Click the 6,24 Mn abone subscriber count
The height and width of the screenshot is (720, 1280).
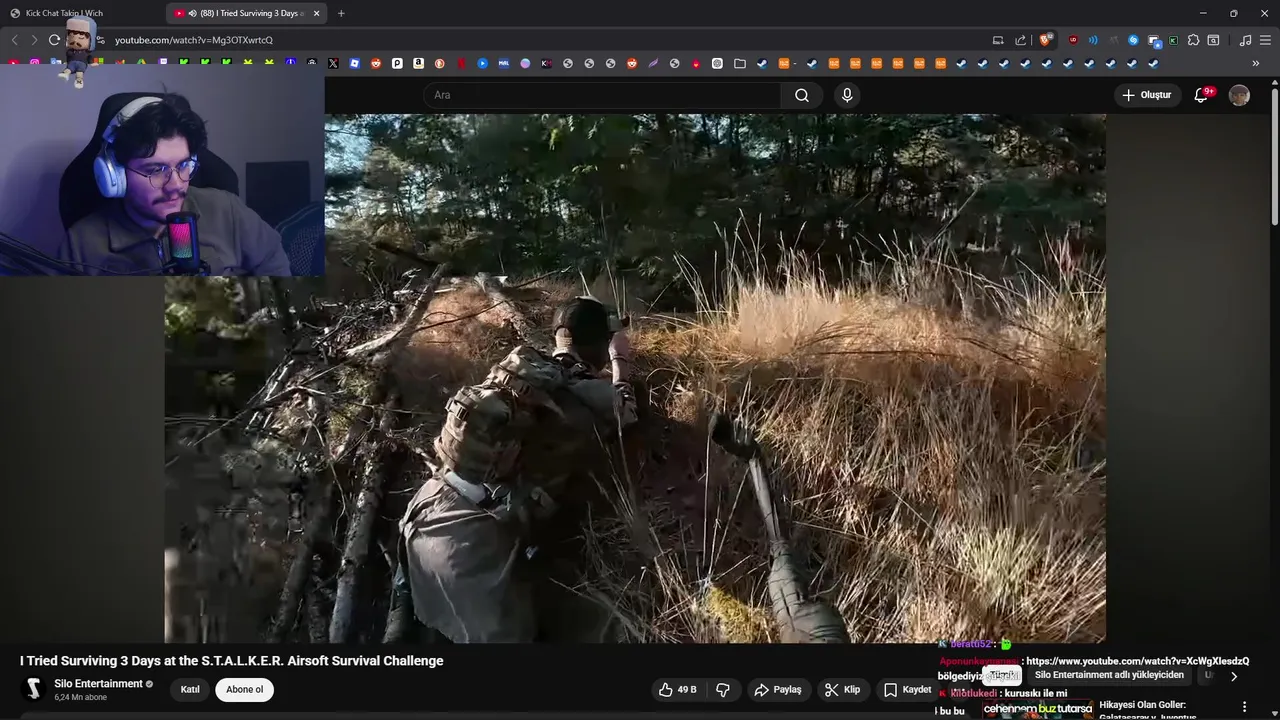tap(80, 697)
